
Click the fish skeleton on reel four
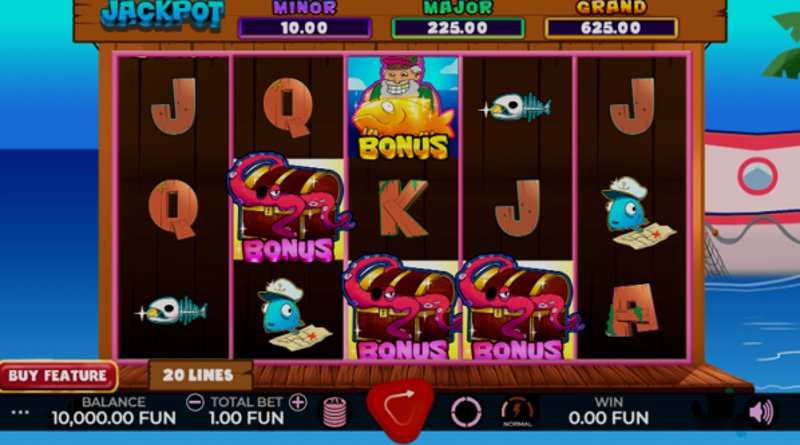click(516, 108)
